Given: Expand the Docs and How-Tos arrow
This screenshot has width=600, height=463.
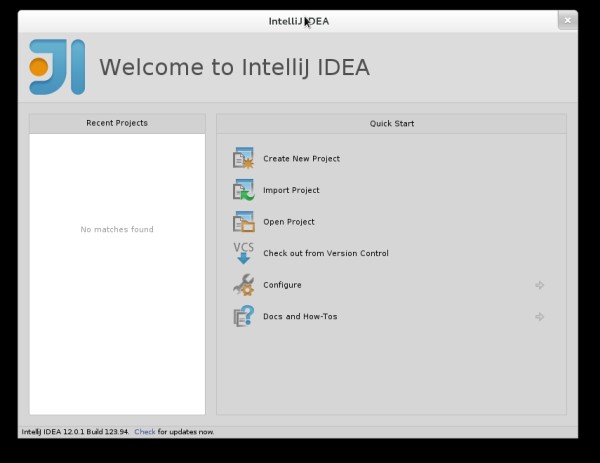Looking at the screenshot, I should (x=540, y=317).
